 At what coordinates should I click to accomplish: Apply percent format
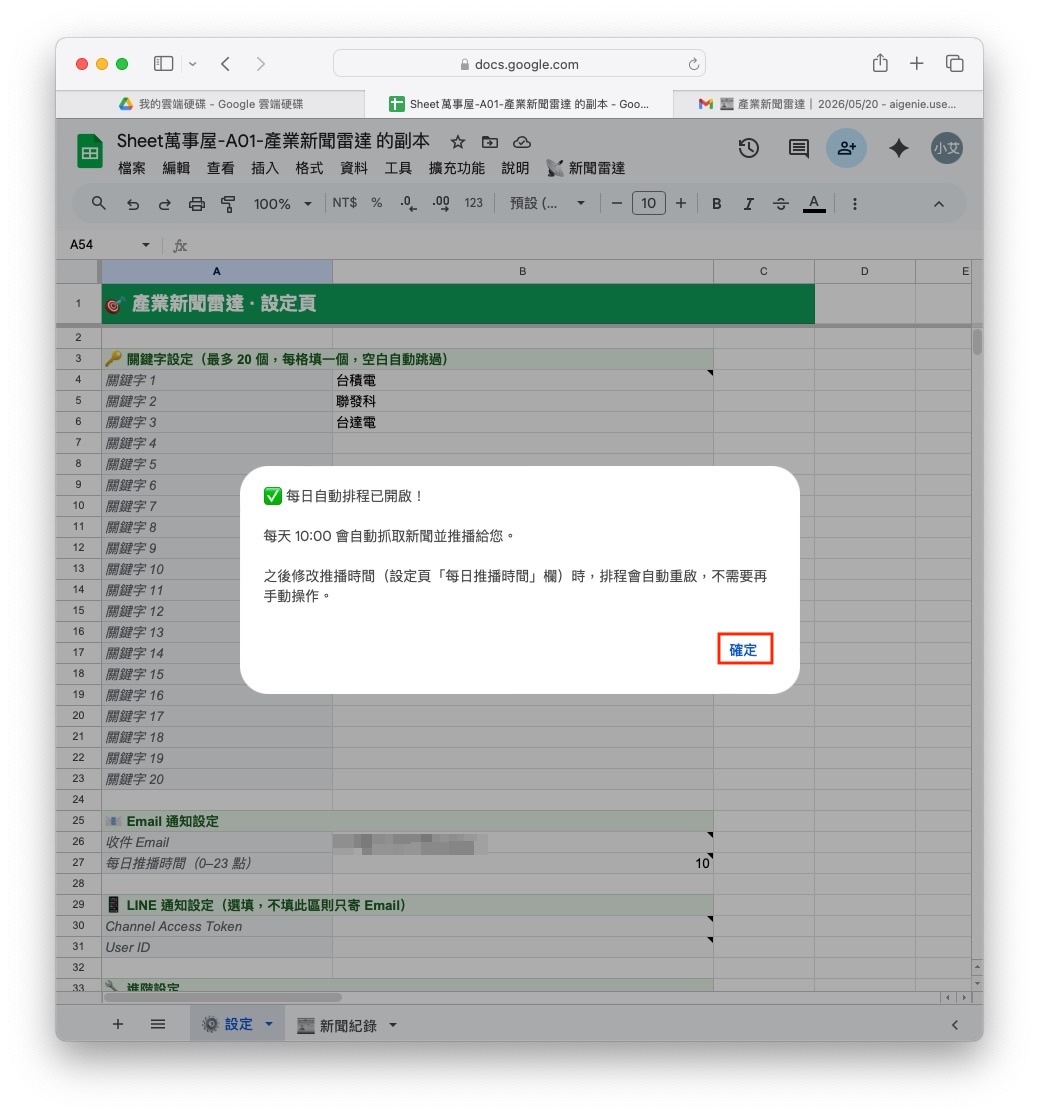tap(377, 203)
